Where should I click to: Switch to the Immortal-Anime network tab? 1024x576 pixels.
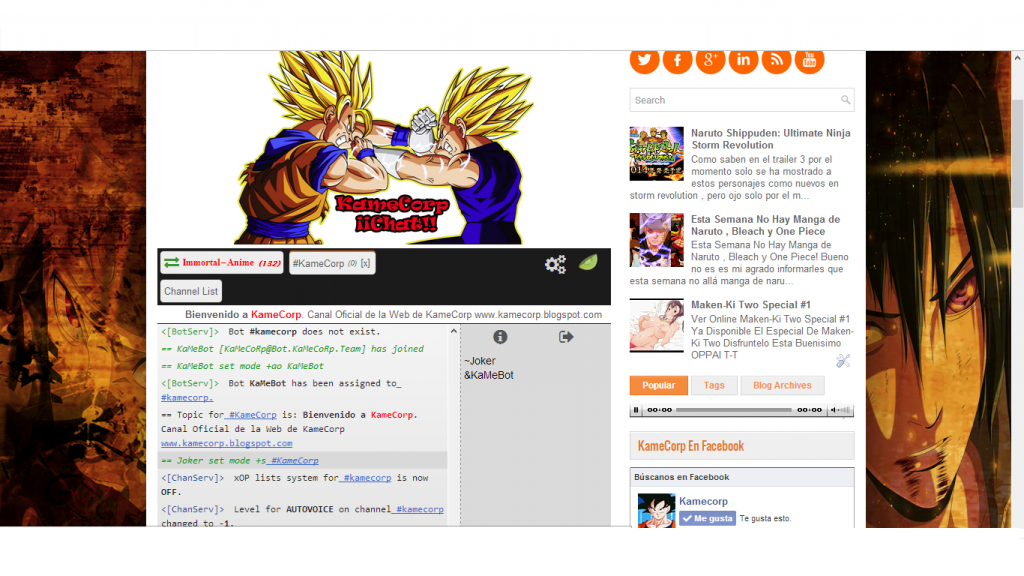(222, 263)
